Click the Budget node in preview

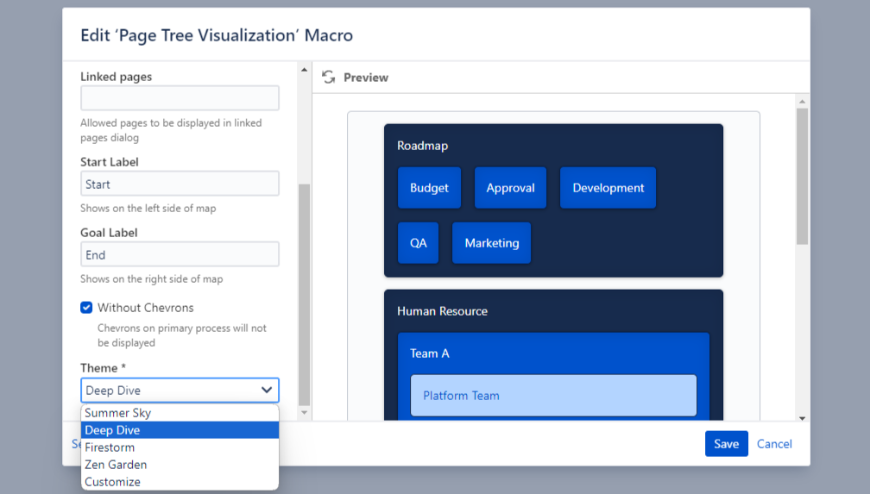click(x=429, y=188)
